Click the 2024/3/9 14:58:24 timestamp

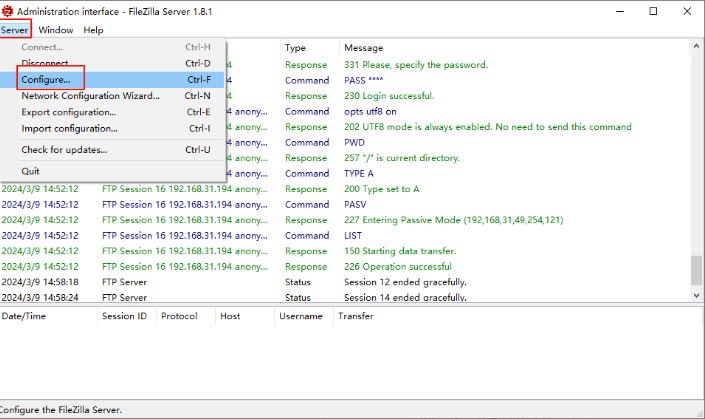[40, 297]
